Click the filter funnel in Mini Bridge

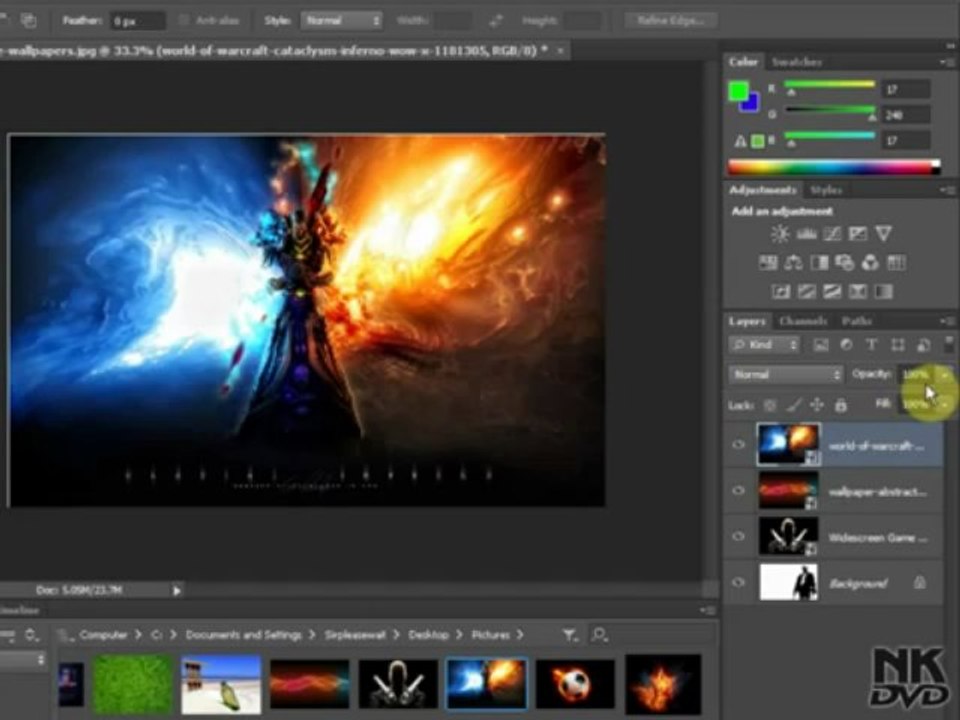[x=570, y=636]
